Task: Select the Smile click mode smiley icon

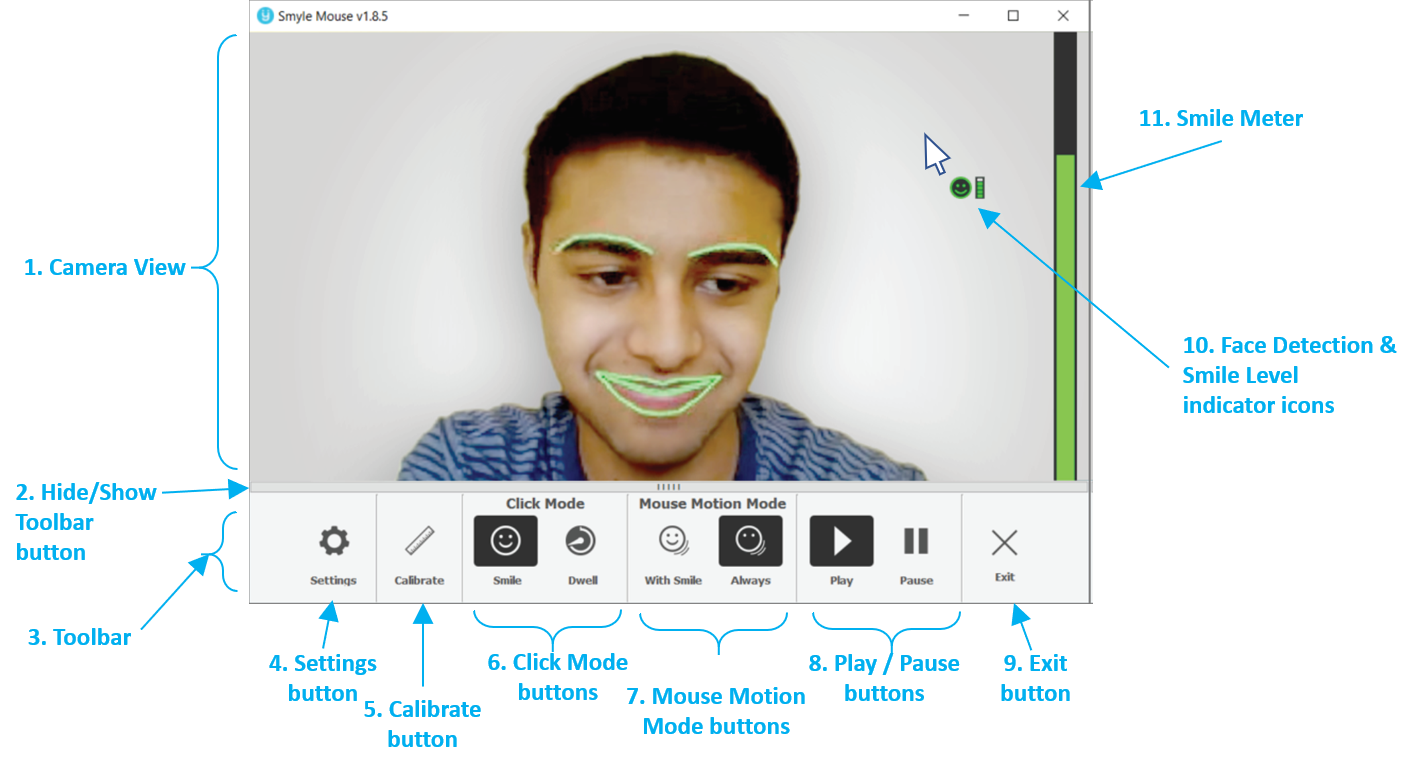Action: point(505,540)
